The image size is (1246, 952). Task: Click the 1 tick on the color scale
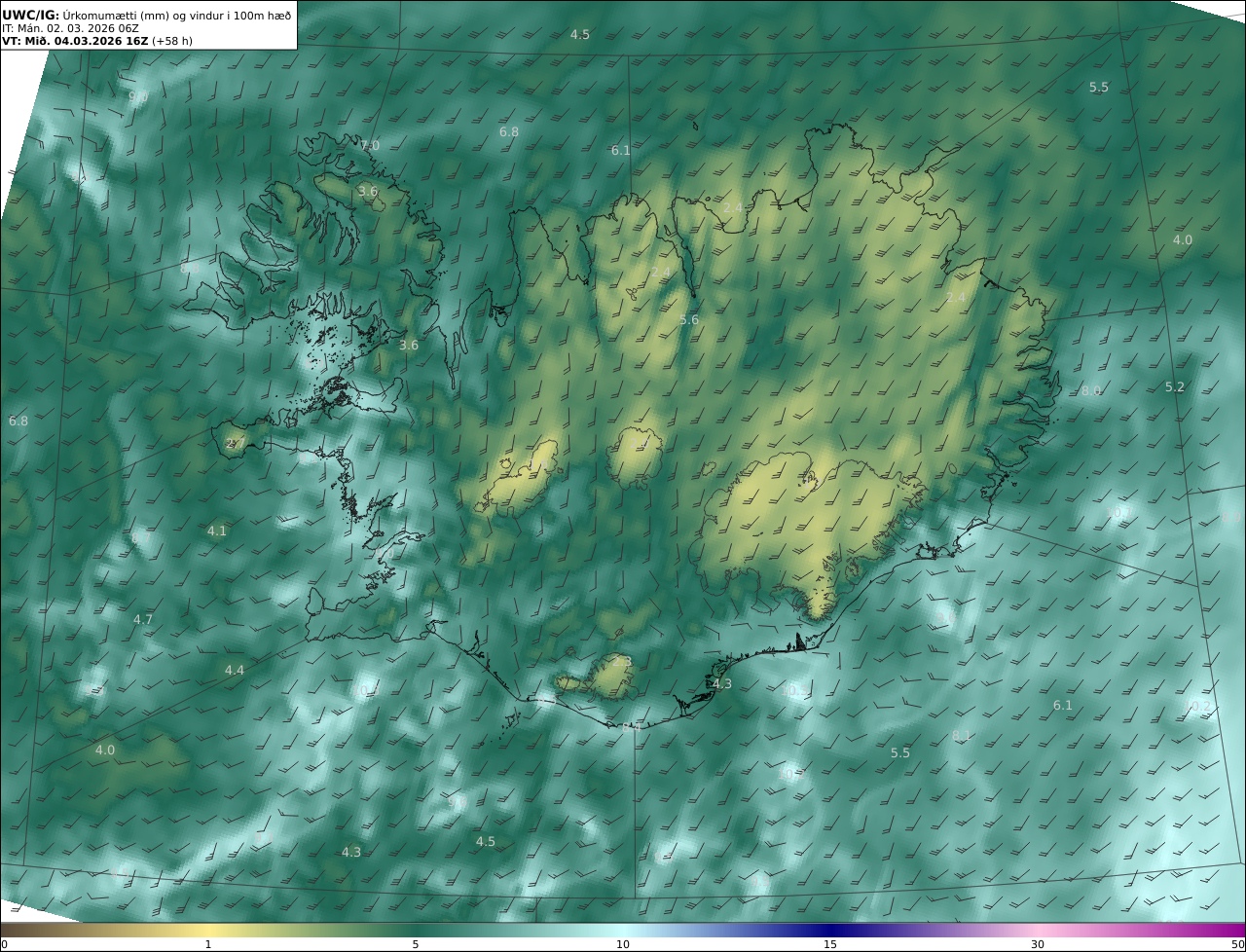tap(208, 944)
